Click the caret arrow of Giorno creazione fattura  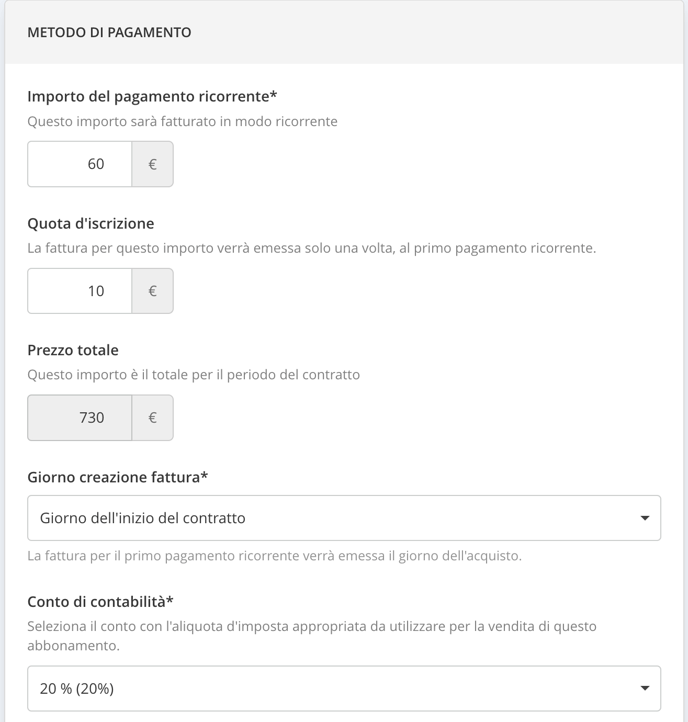[645, 518]
